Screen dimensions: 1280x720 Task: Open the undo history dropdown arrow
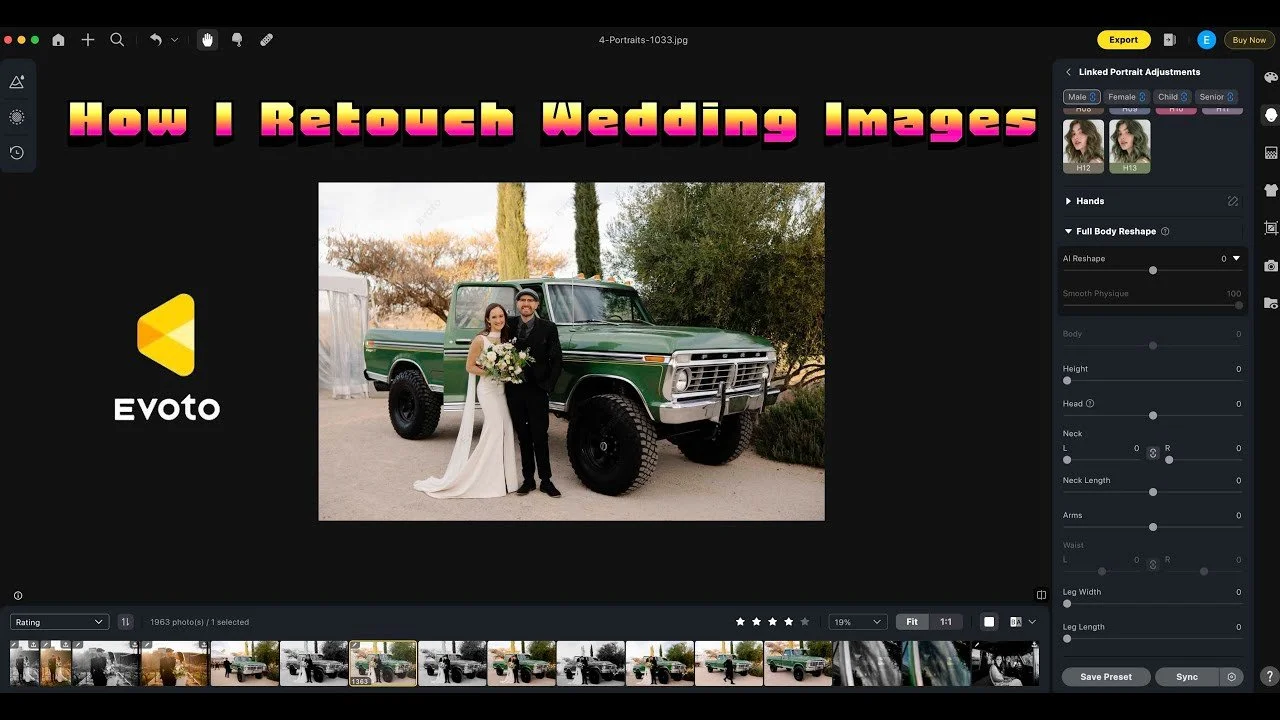coord(174,40)
